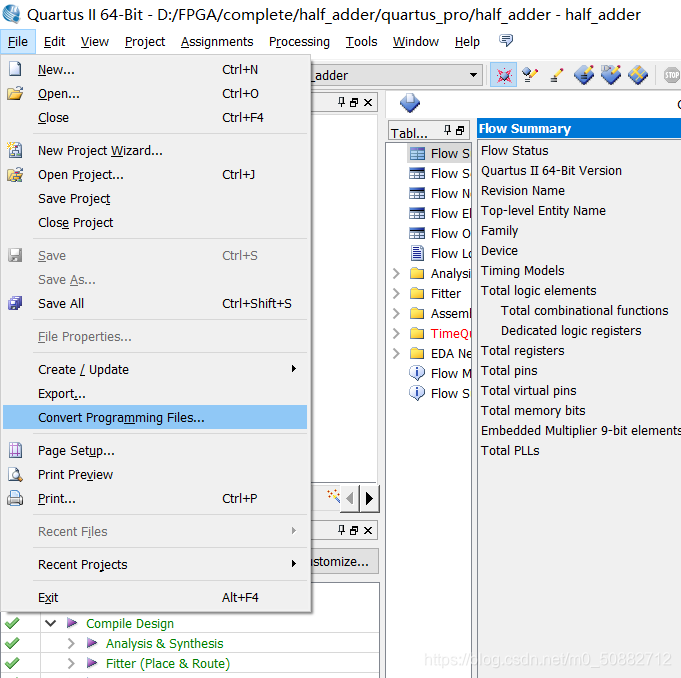Open the Create / Update submenu

155,369
